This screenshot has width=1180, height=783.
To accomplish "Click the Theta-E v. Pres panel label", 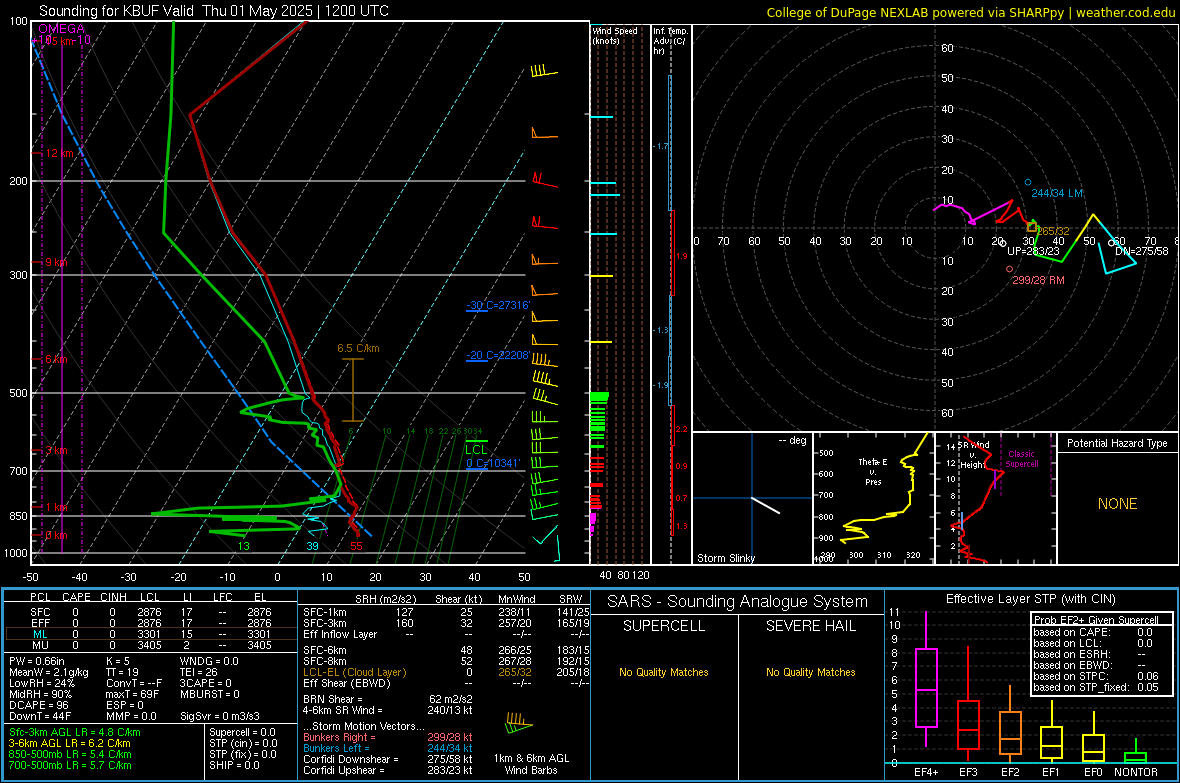I will click(873, 471).
